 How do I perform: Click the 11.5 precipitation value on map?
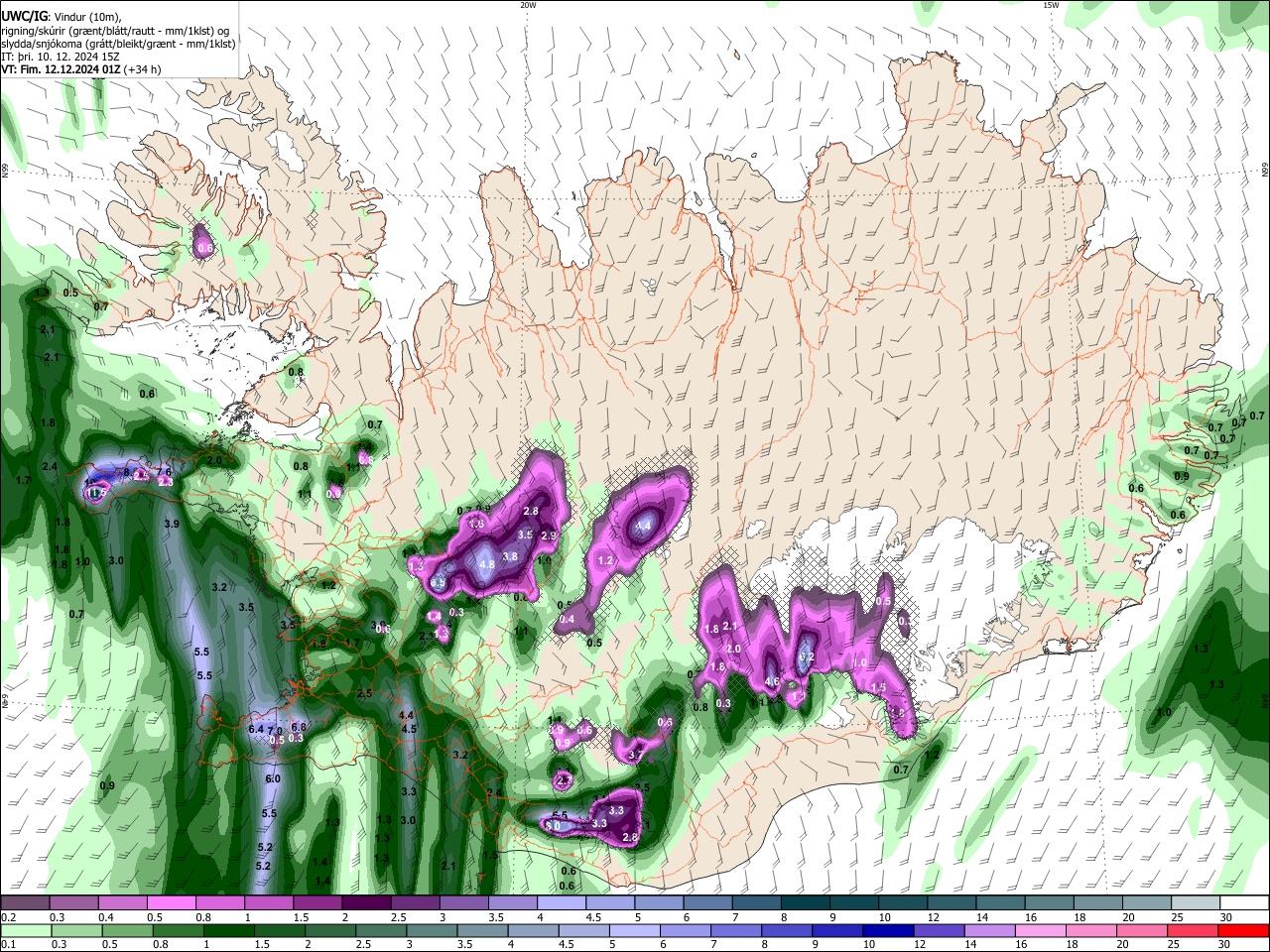coord(96,493)
